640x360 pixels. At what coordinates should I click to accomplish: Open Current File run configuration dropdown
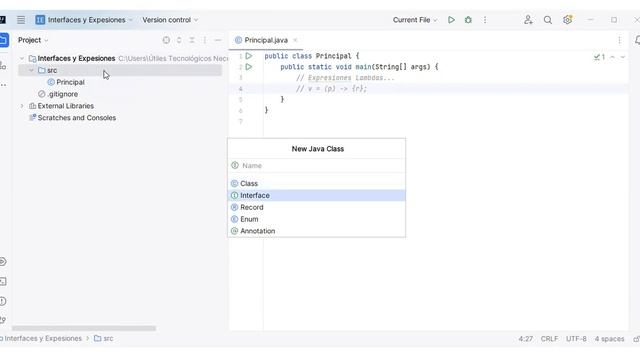pos(415,20)
